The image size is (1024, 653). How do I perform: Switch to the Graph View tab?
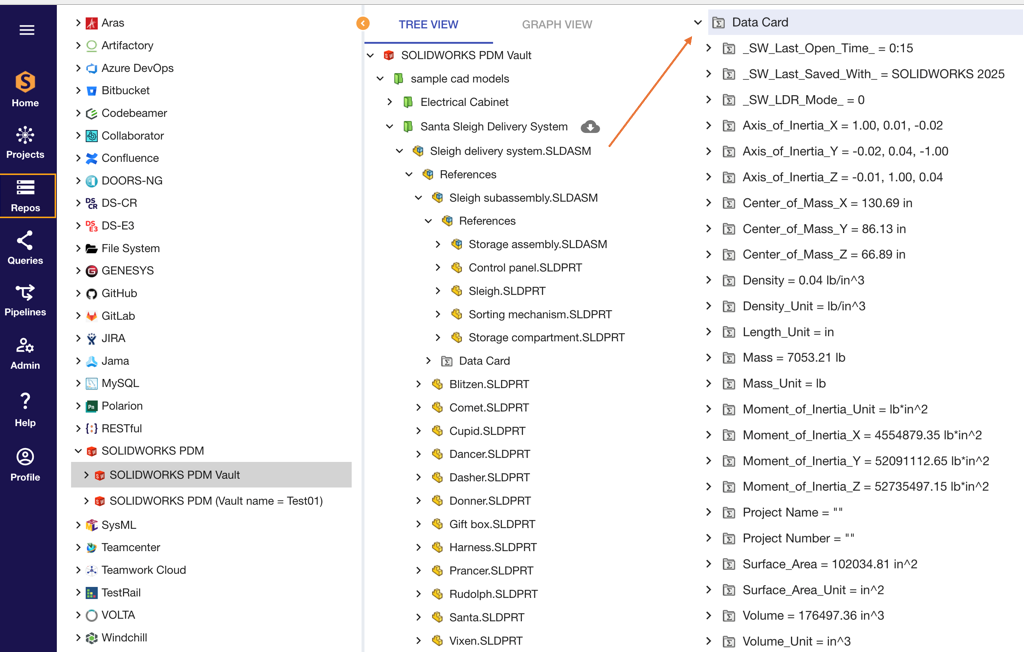[557, 25]
